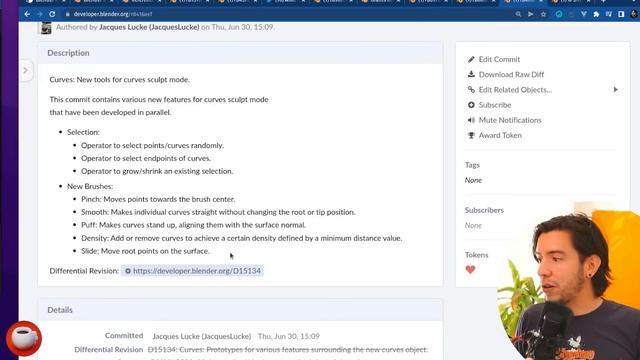The image size is (640, 360).
Task: Open Edit Related Objects... menu
Action: (515, 89)
